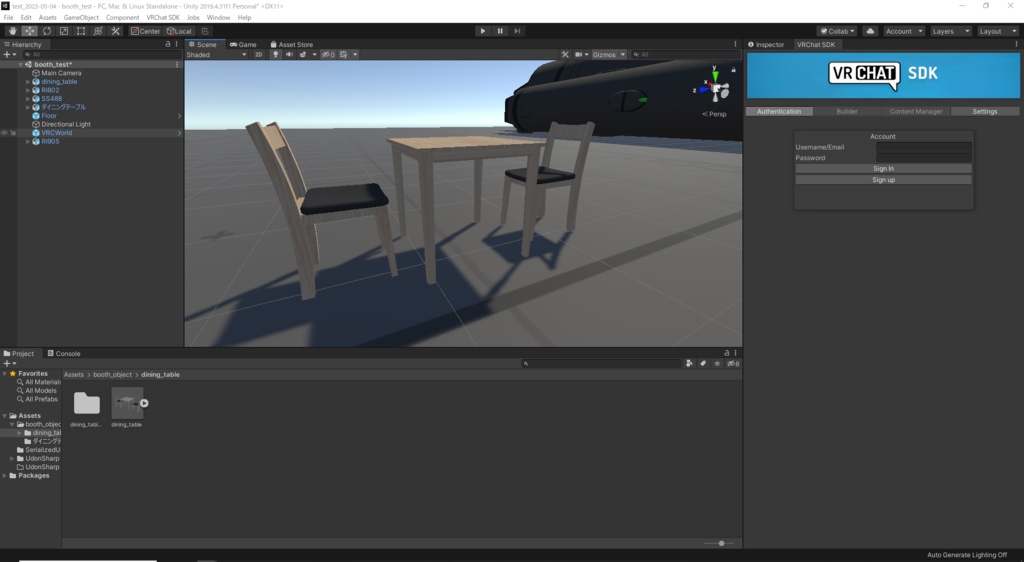Open Layout dropdown
Screen dimensions: 1024x562
coord(997,31)
